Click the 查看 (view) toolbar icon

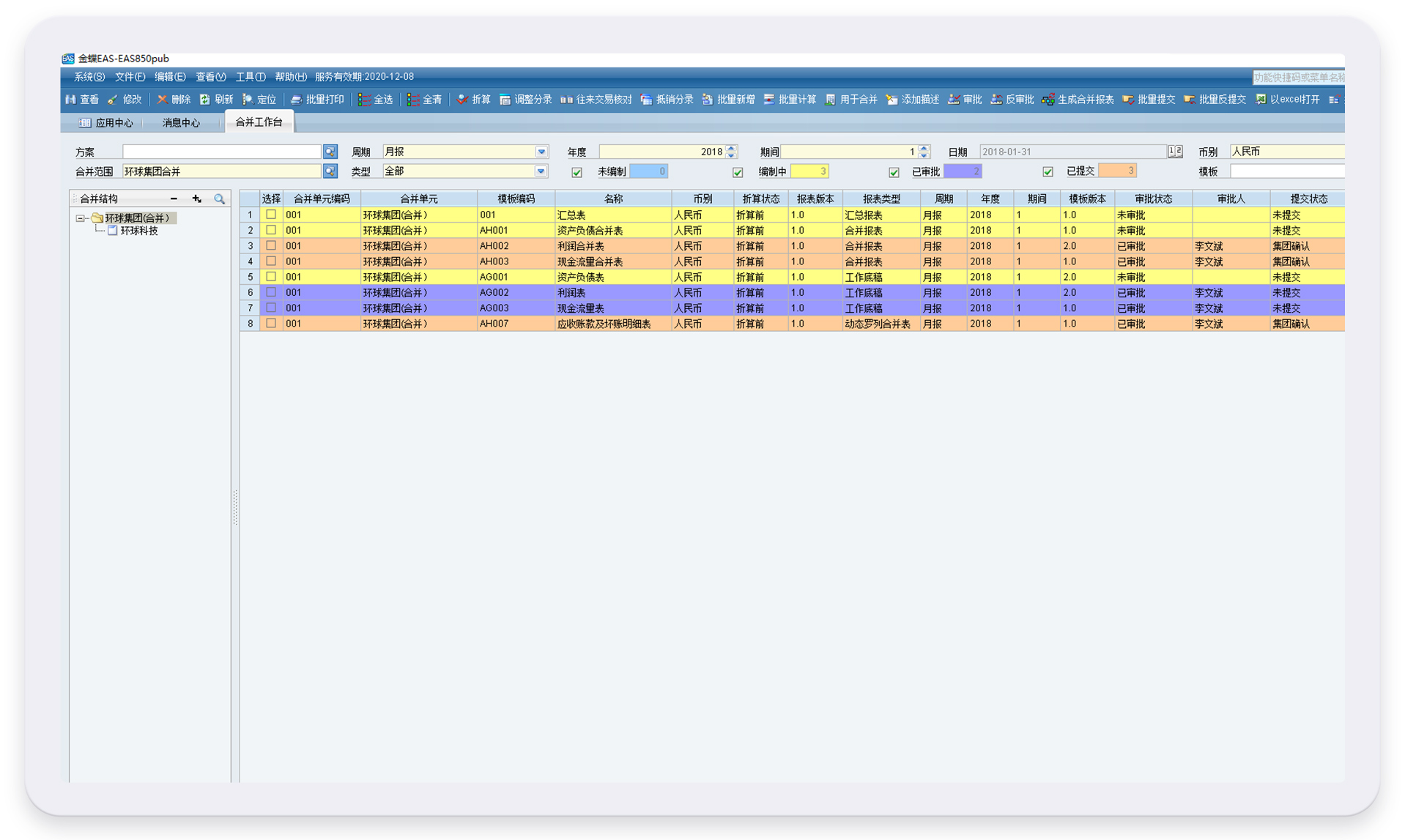click(x=70, y=100)
